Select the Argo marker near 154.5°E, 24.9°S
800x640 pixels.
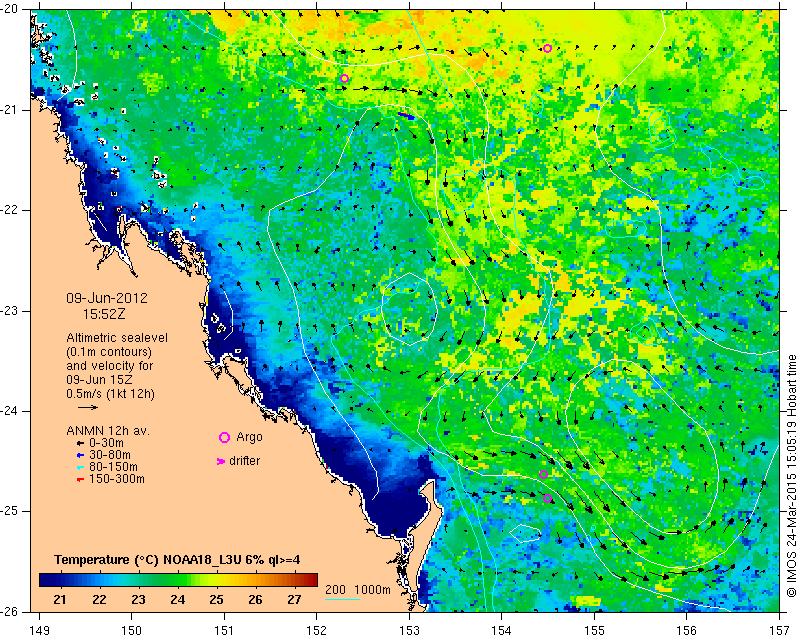[x=548, y=499]
